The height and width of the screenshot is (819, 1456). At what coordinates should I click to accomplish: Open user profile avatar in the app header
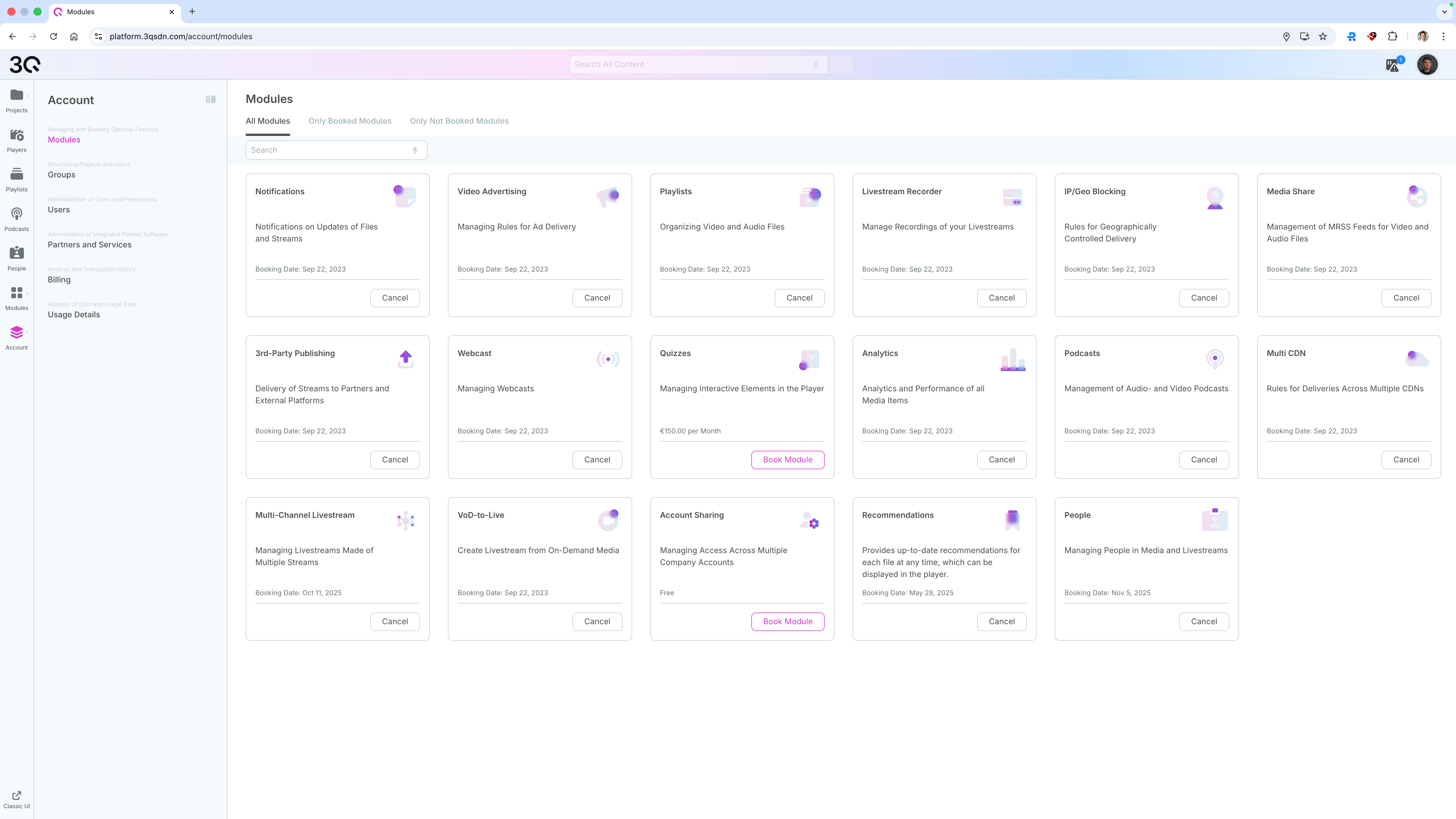pos(1427,65)
